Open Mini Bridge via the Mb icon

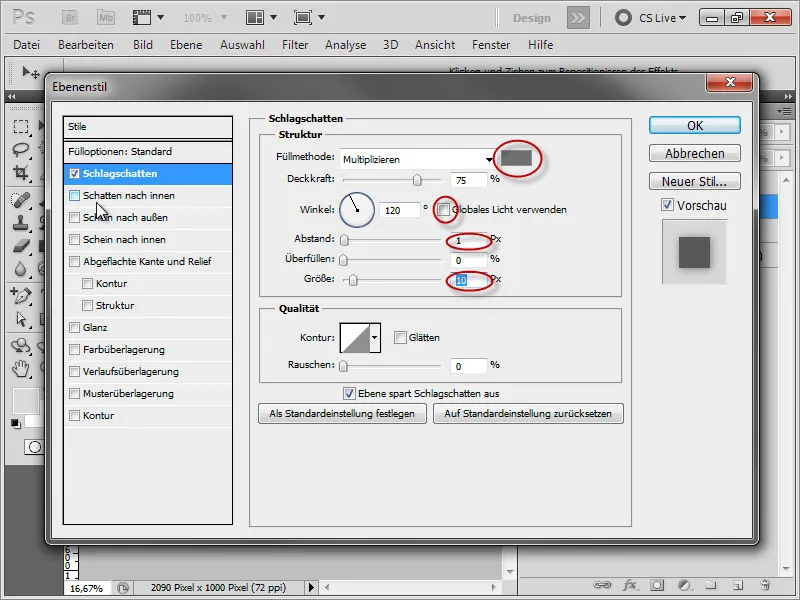tap(106, 18)
